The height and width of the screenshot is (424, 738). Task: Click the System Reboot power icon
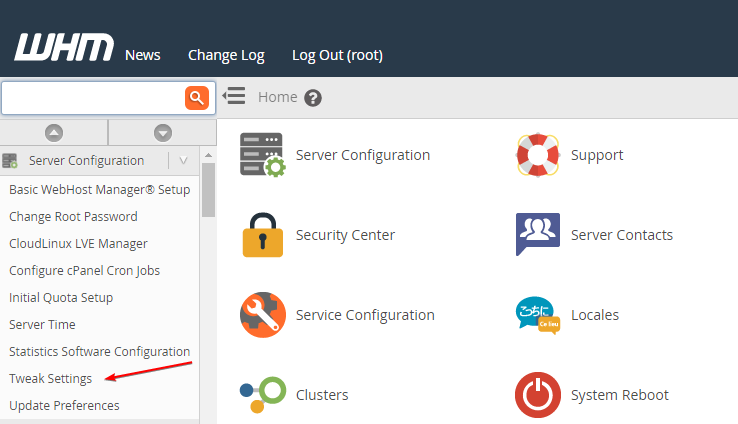537,395
